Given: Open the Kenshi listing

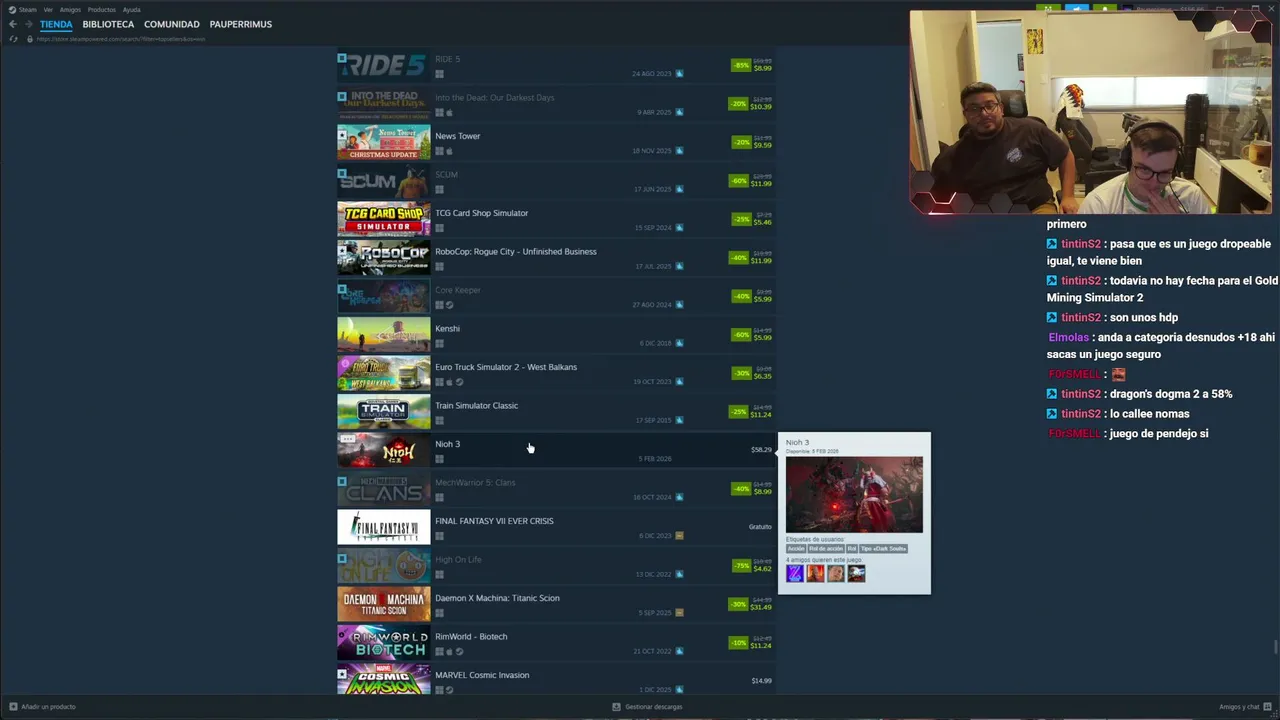Looking at the screenshot, I should click(556, 335).
